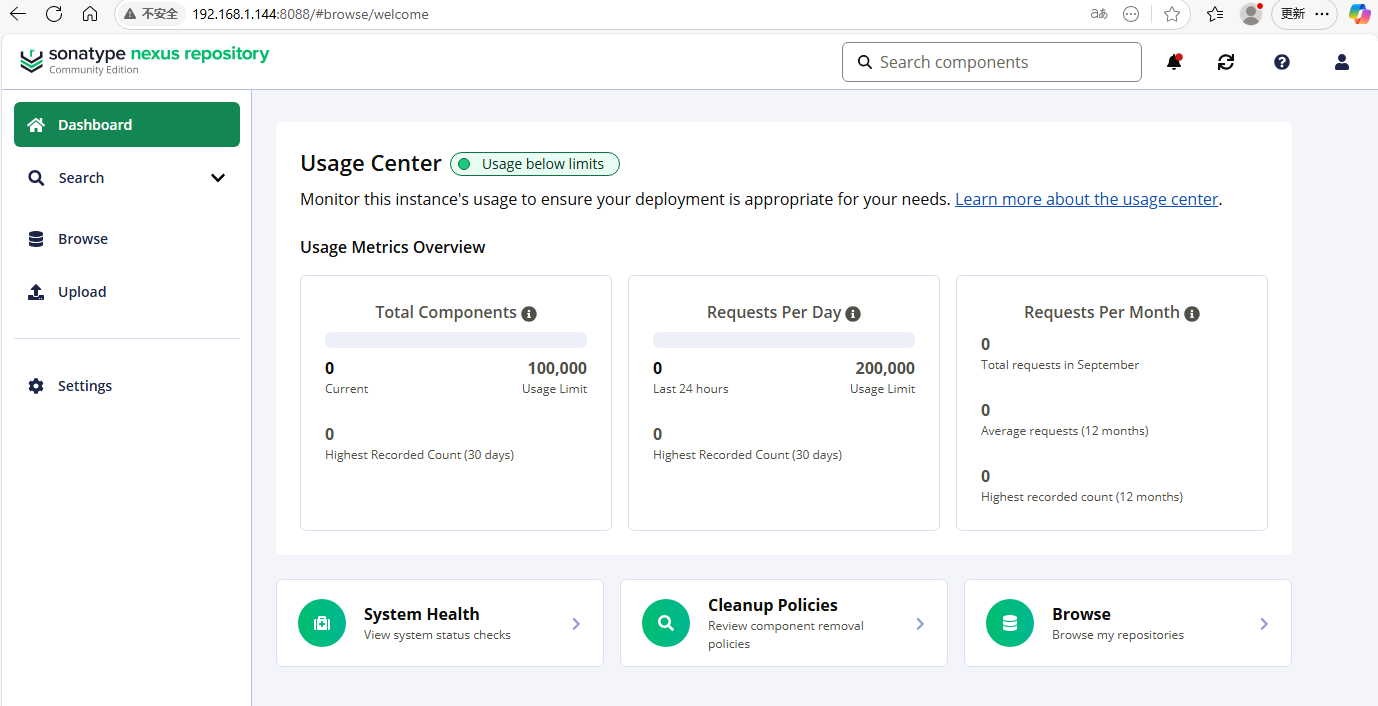The width and height of the screenshot is (1378, 706).
Task: Click the browser back arrow
Action: pos(18,14)
